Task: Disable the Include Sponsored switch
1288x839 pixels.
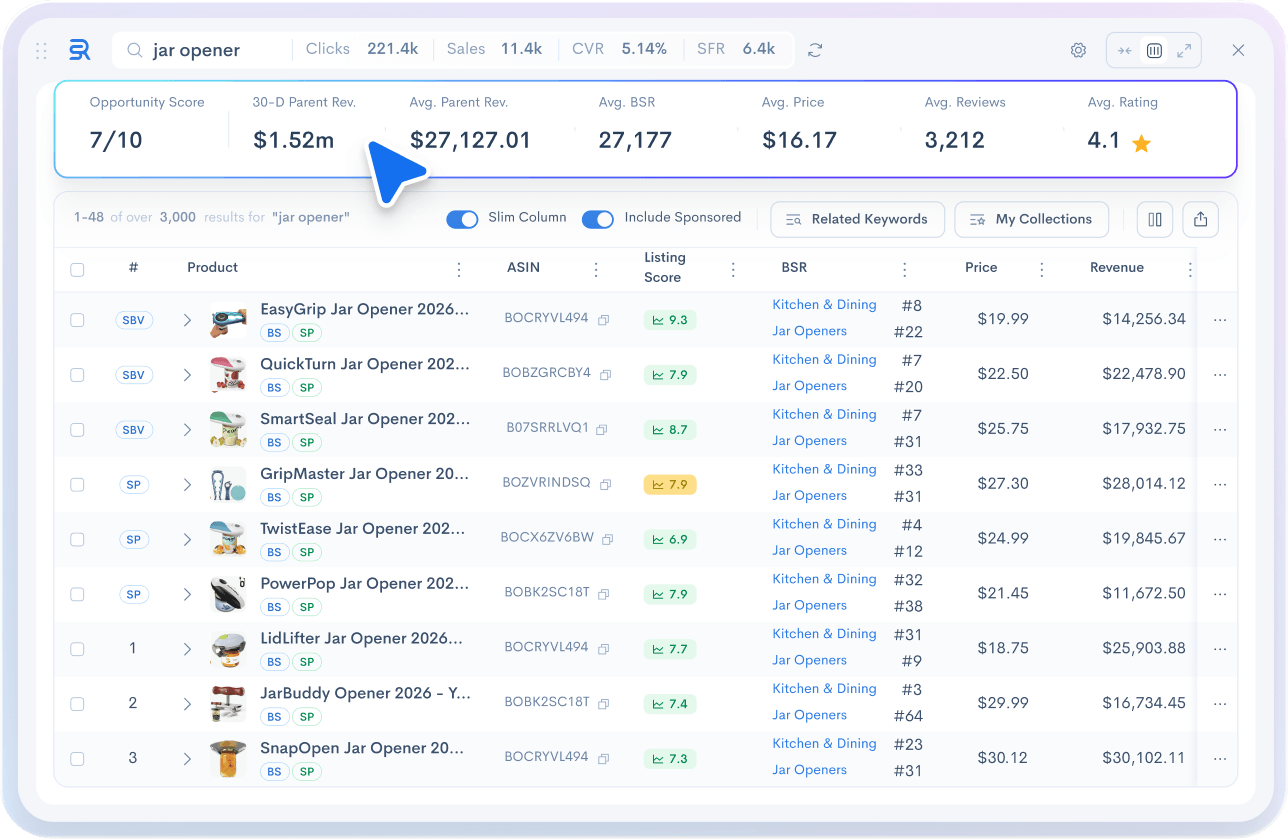Action: point(598,219)
